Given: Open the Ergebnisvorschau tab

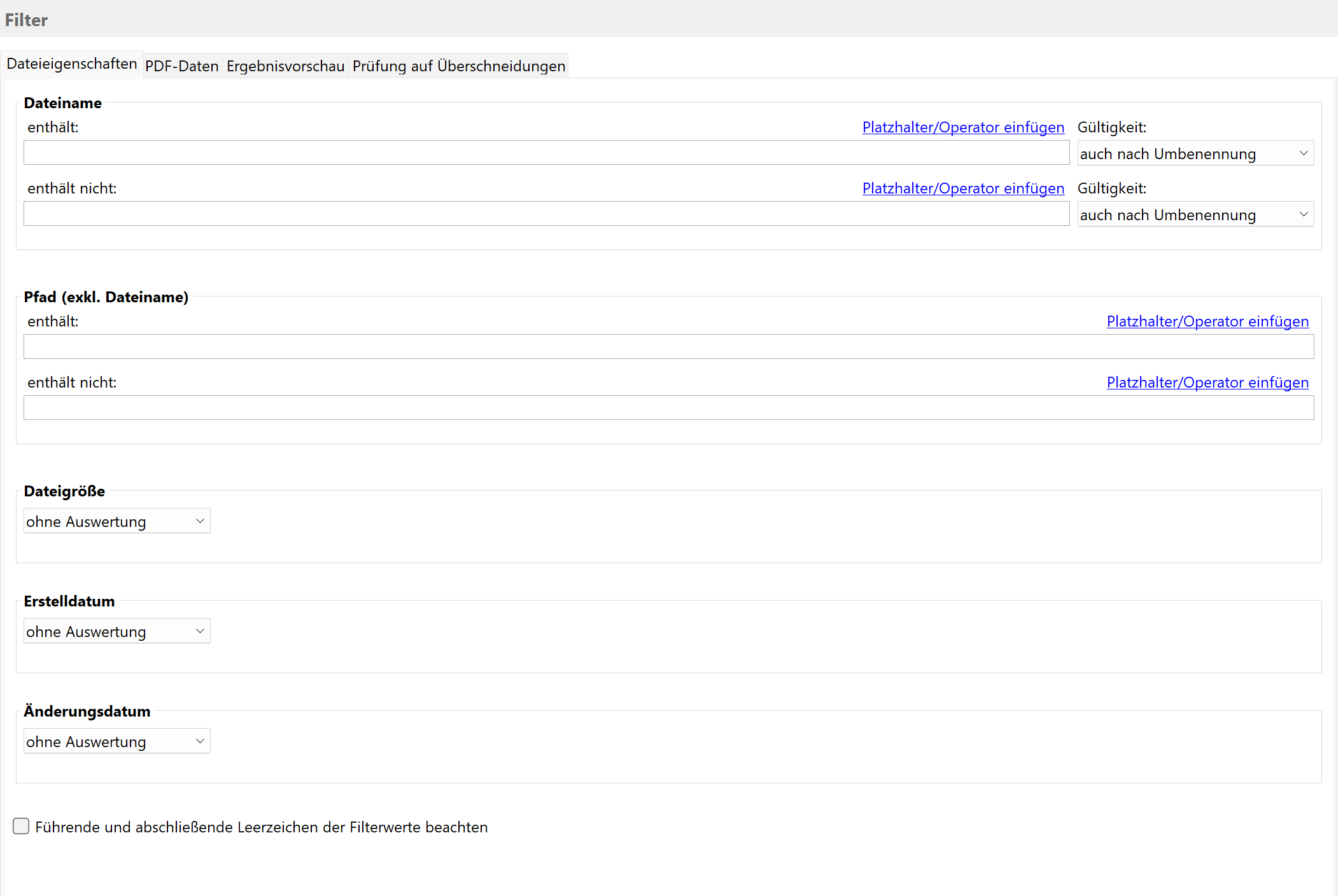Looking at the screenshot, I should 285,66.
